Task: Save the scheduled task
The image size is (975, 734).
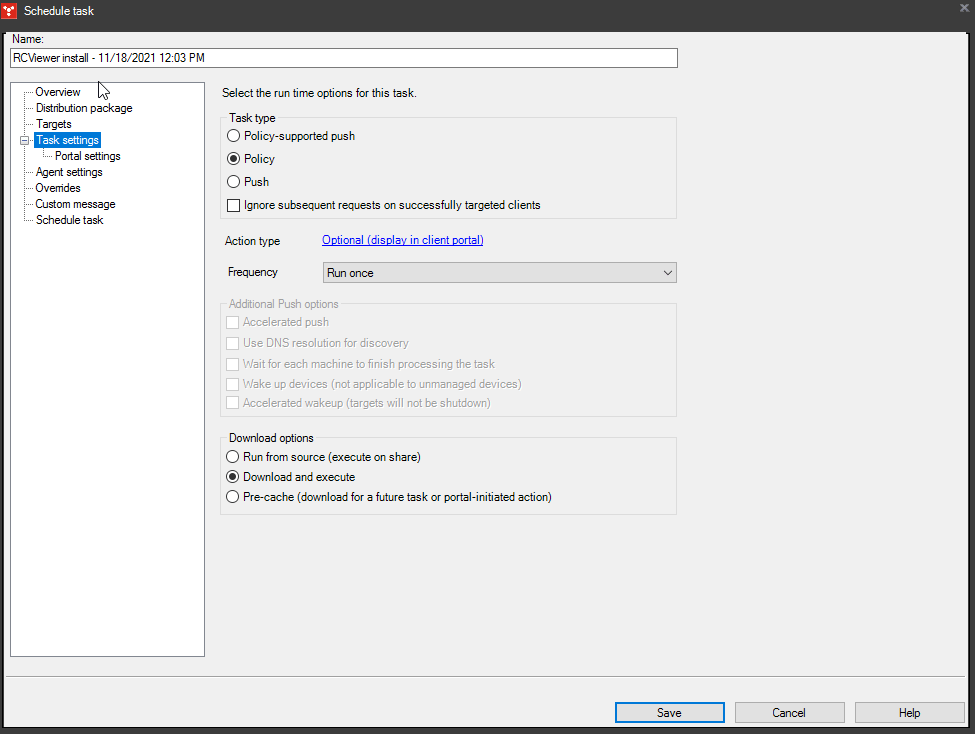Action: tap(669, 712)
